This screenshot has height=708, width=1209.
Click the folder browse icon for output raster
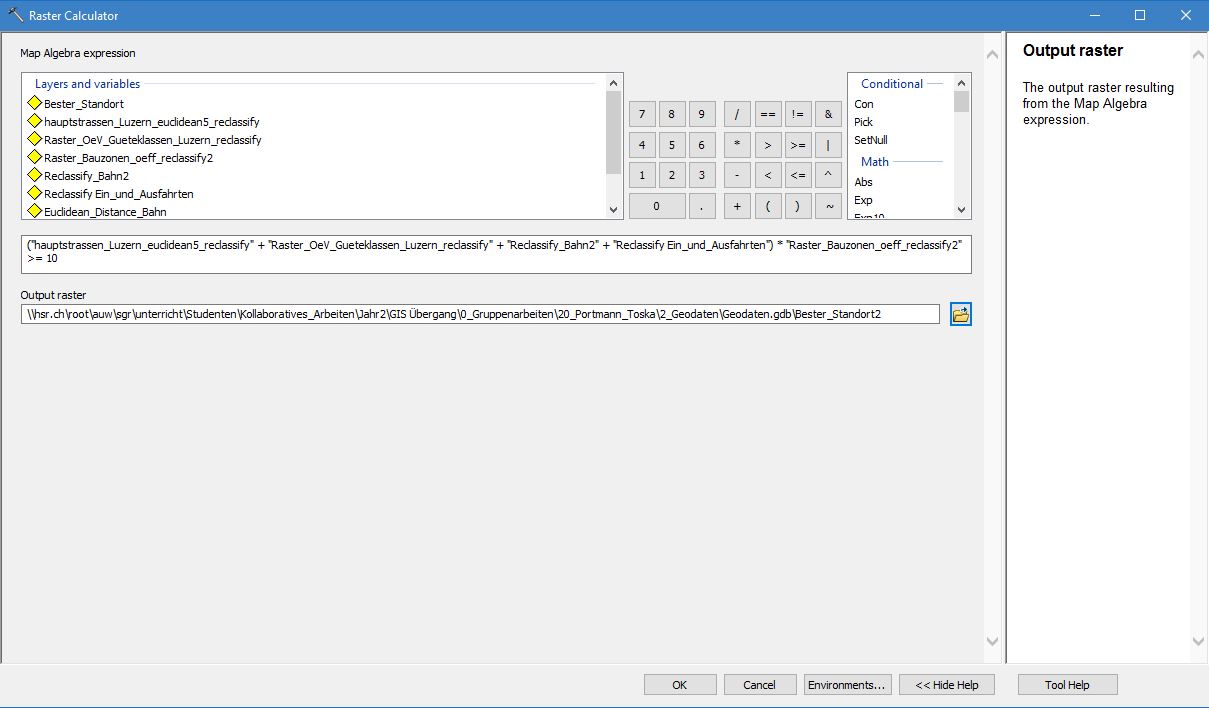click(x=960, y=315)
